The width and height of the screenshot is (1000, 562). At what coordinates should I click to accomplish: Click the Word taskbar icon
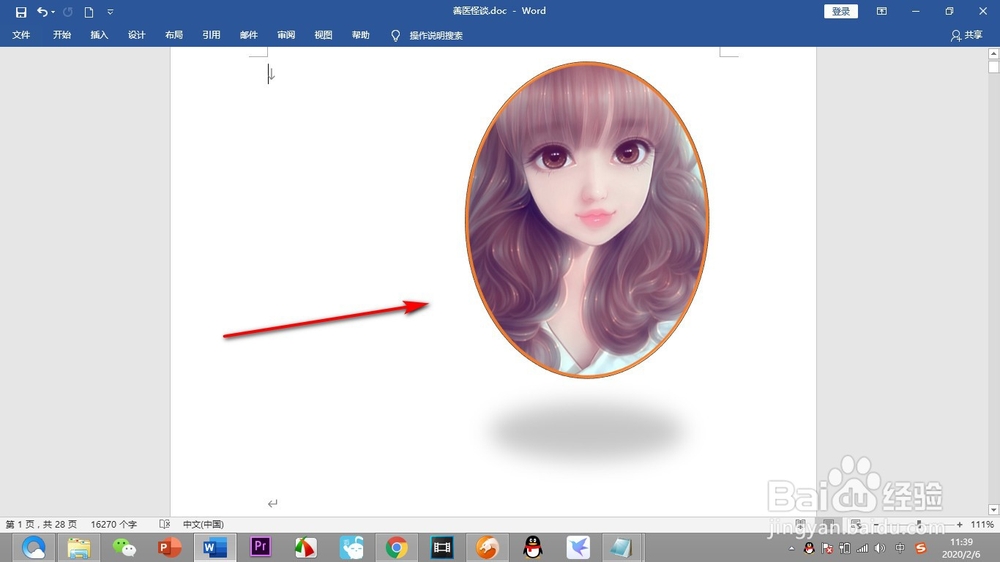[x=215, y=547]
